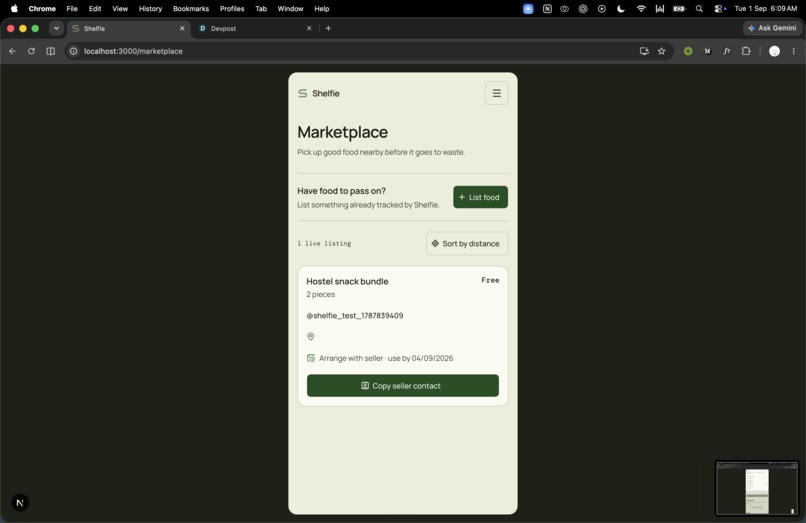Select the Shelfie browser tab
The height and width of the screenshot is (523, 806).
pyautogui.click(x=129, y=28)
